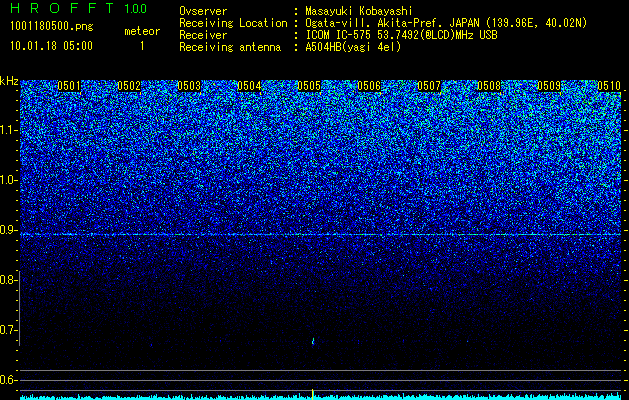Click the 1.1 kHz axis label
629x400 pixels.
9,130
